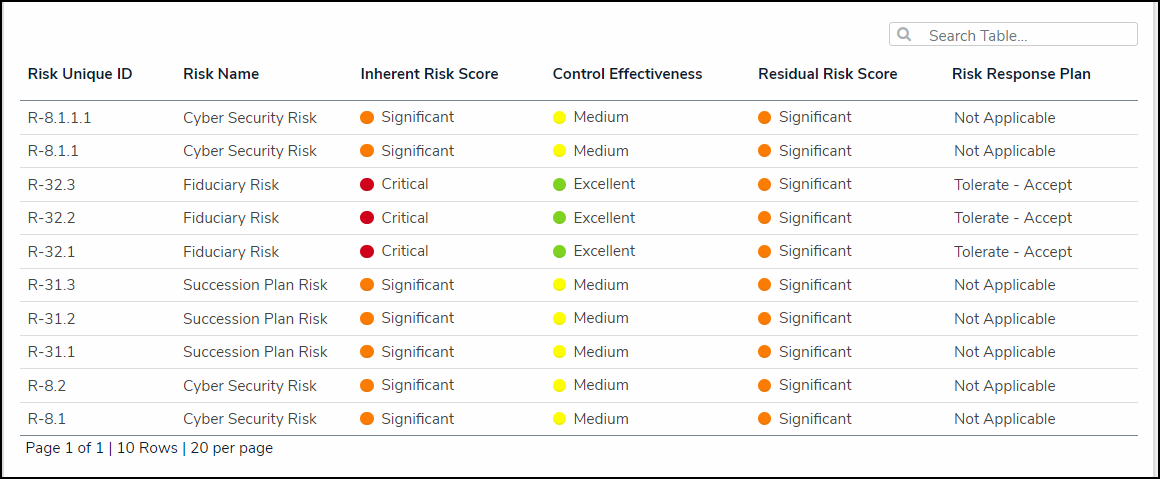Click orange Significant inherent dot for R-31.3
1160x479 pixels.
tap(367, 285)
